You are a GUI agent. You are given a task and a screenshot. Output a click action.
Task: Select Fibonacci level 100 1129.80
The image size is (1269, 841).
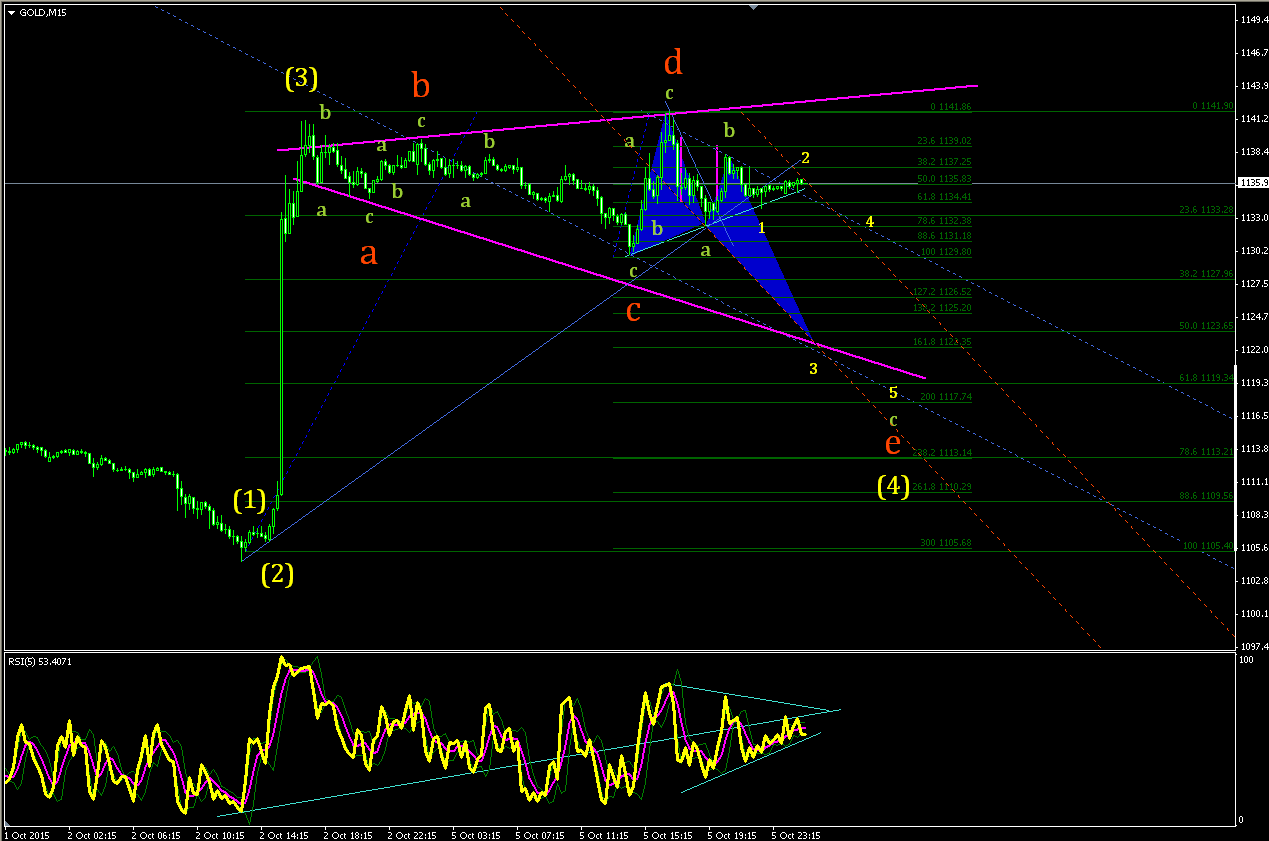point(946,252)
